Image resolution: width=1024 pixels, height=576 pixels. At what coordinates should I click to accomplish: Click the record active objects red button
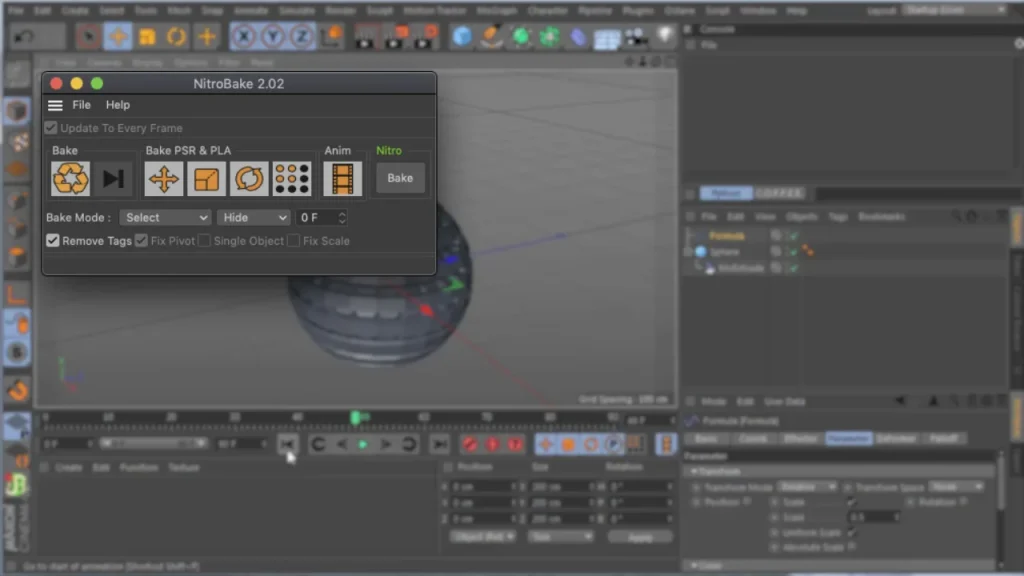pyautogui.click(x=470, y=445)
